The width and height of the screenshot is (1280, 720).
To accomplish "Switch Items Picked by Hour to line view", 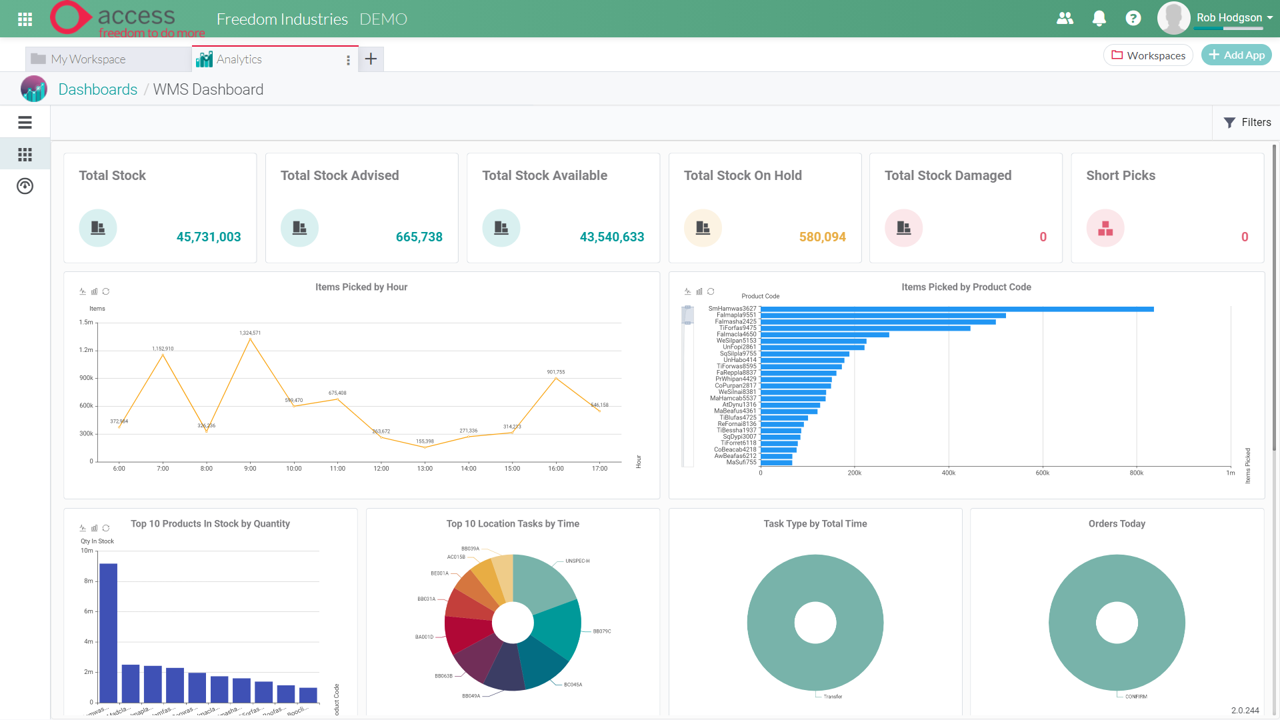I will point(83,292).
